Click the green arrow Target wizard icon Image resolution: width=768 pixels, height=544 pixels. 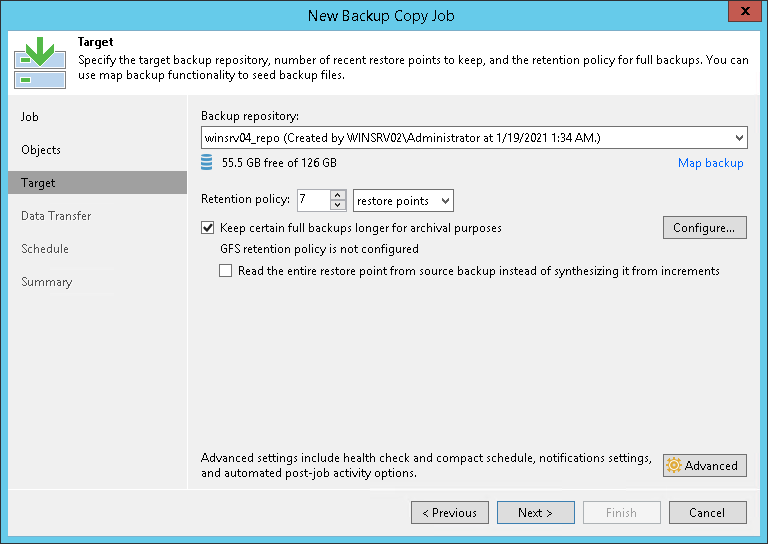click(x=39, y=62)
